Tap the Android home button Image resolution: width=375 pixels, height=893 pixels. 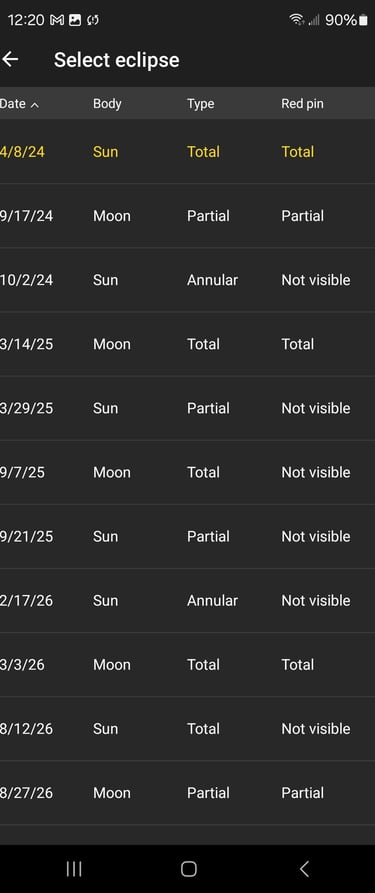tap(189, 869)
